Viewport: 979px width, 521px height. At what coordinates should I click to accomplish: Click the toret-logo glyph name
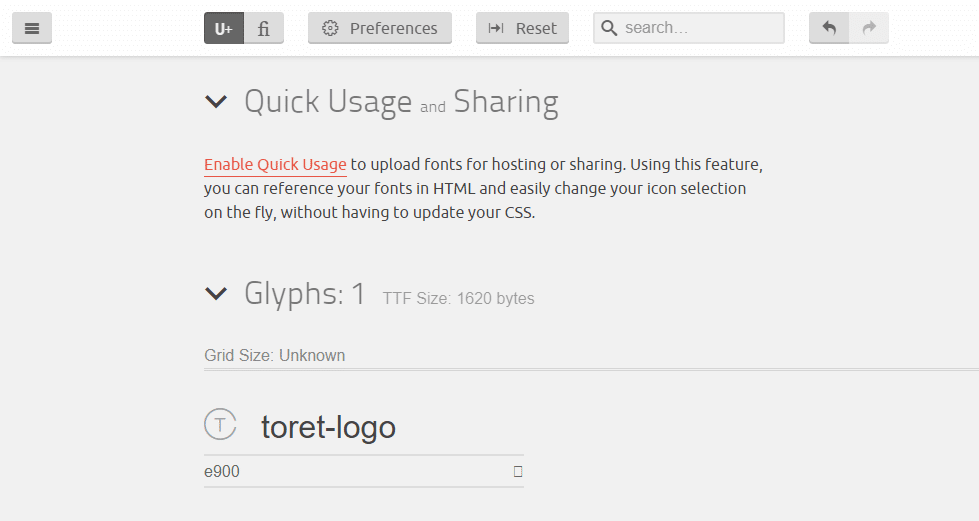click(x=328, y=427)
